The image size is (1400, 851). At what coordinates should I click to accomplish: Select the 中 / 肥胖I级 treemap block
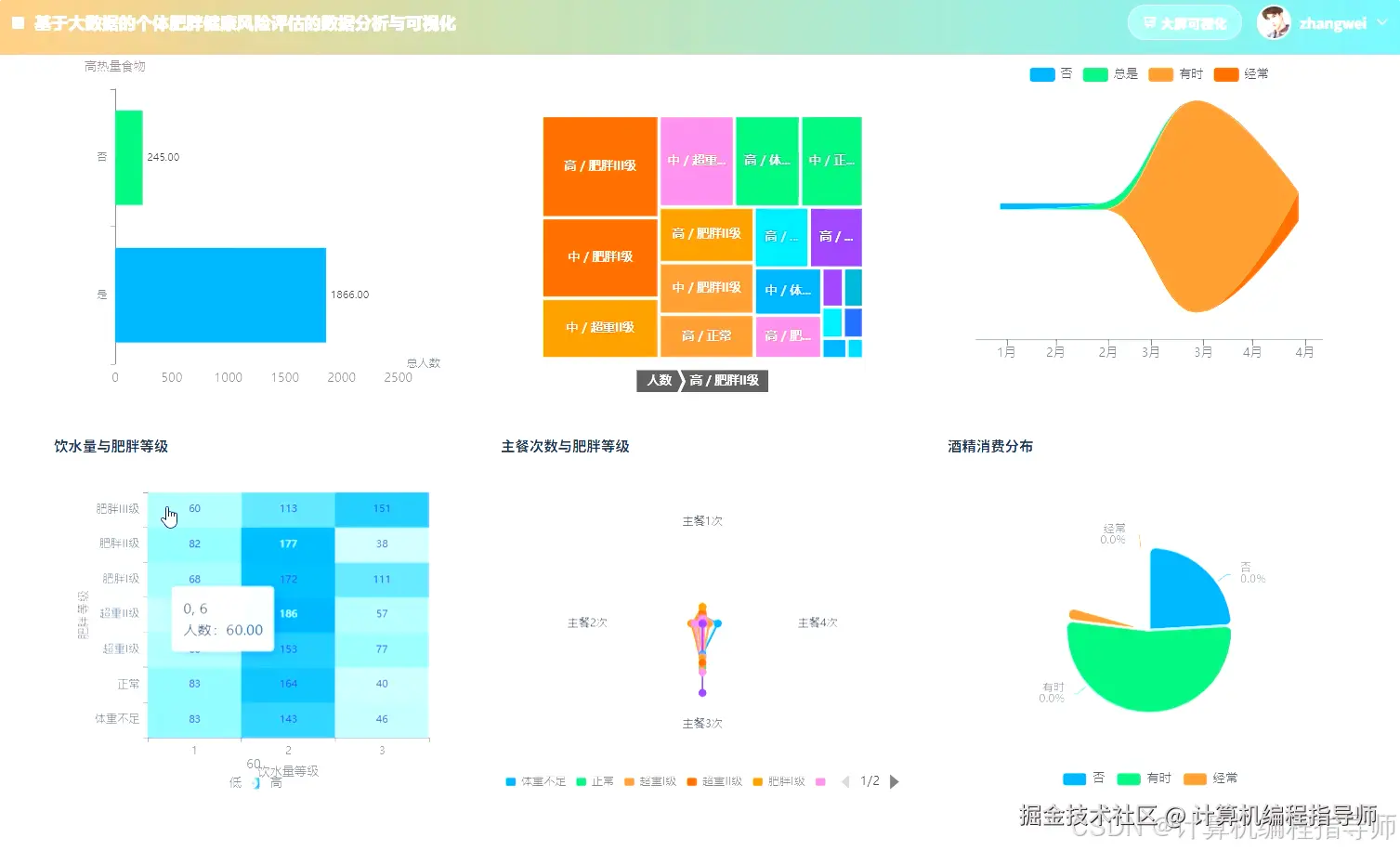tap(600, 256)
